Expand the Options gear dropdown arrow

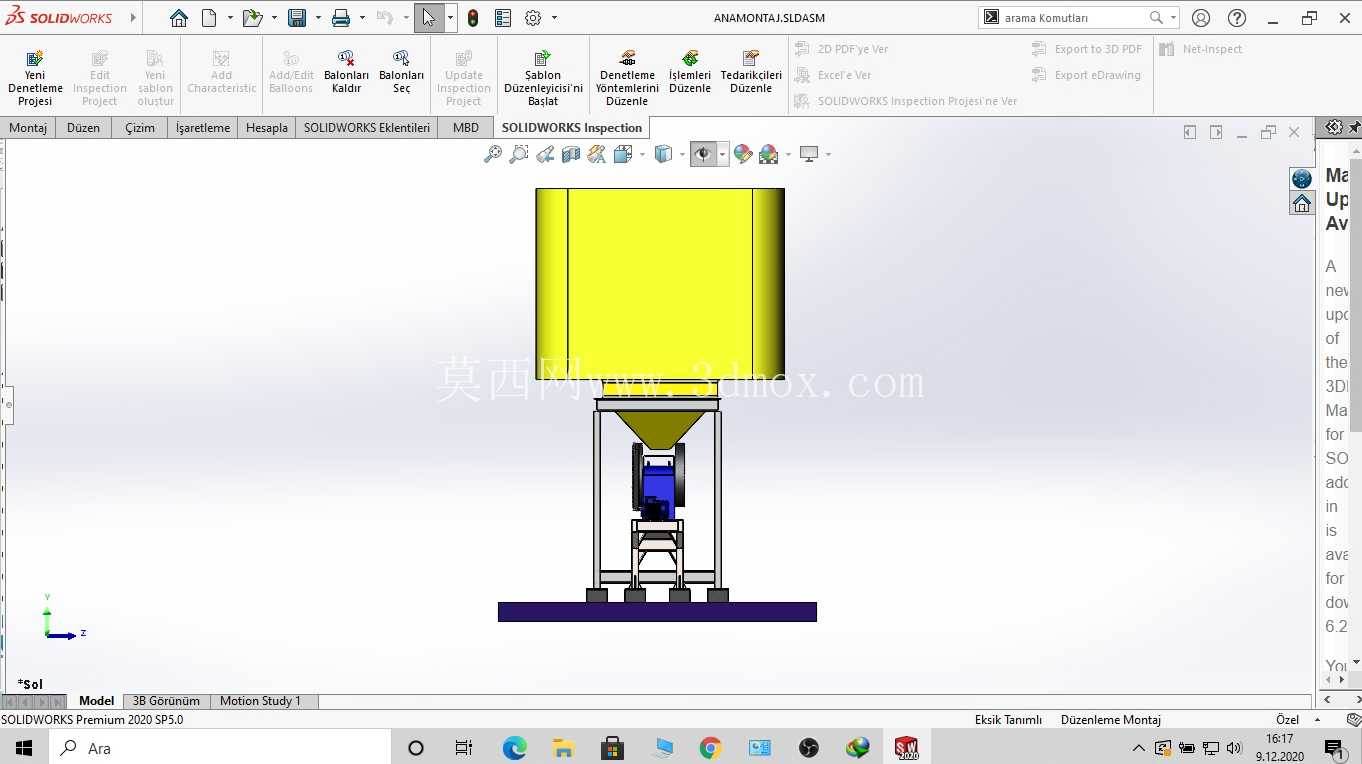[554, 18]
